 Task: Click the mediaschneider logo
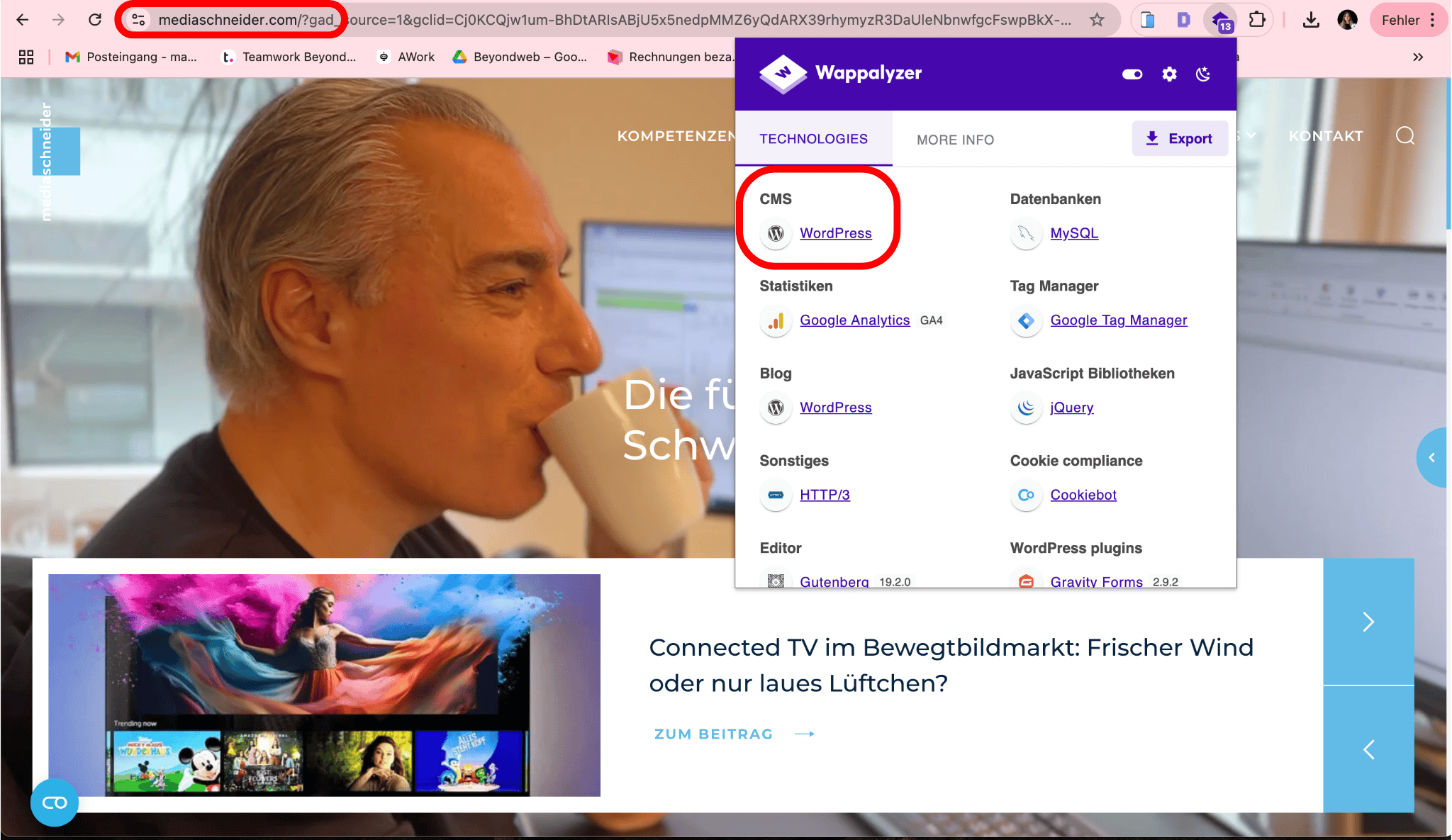[56, 162]
